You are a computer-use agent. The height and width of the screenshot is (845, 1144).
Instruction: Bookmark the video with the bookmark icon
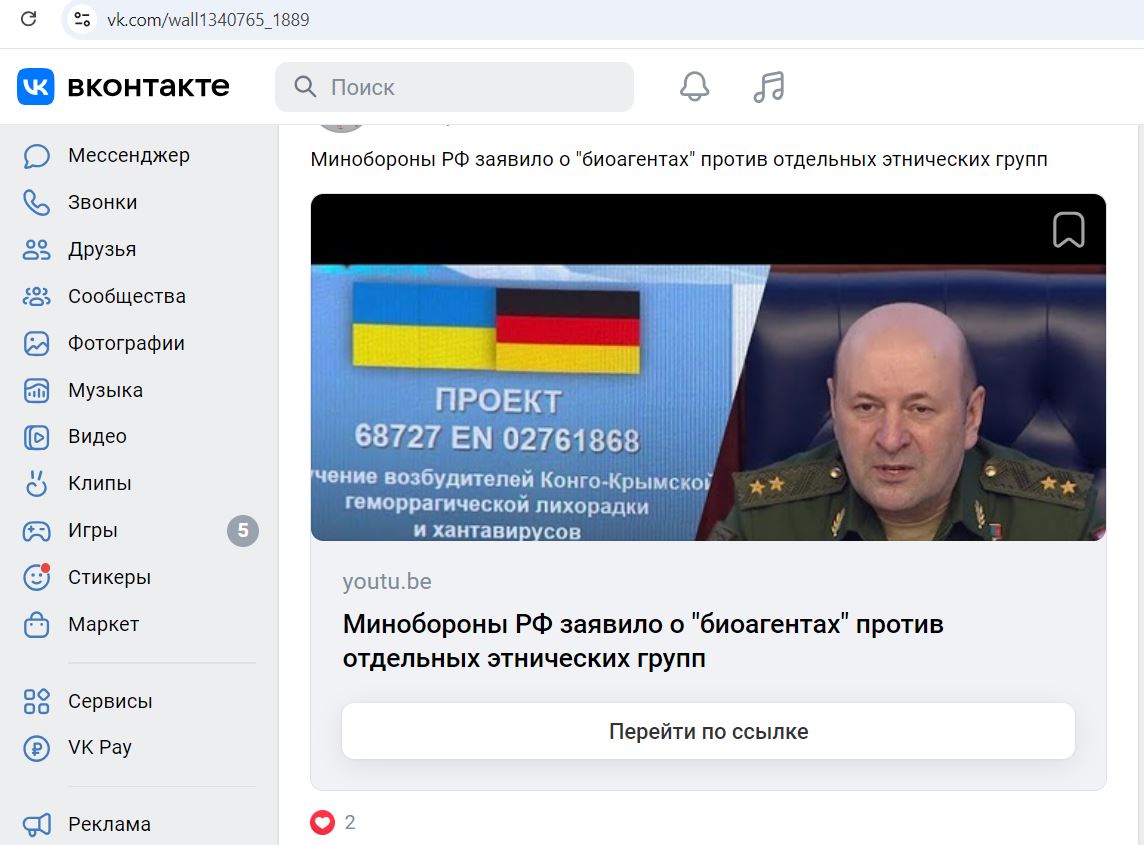[x=1068, y=230]
